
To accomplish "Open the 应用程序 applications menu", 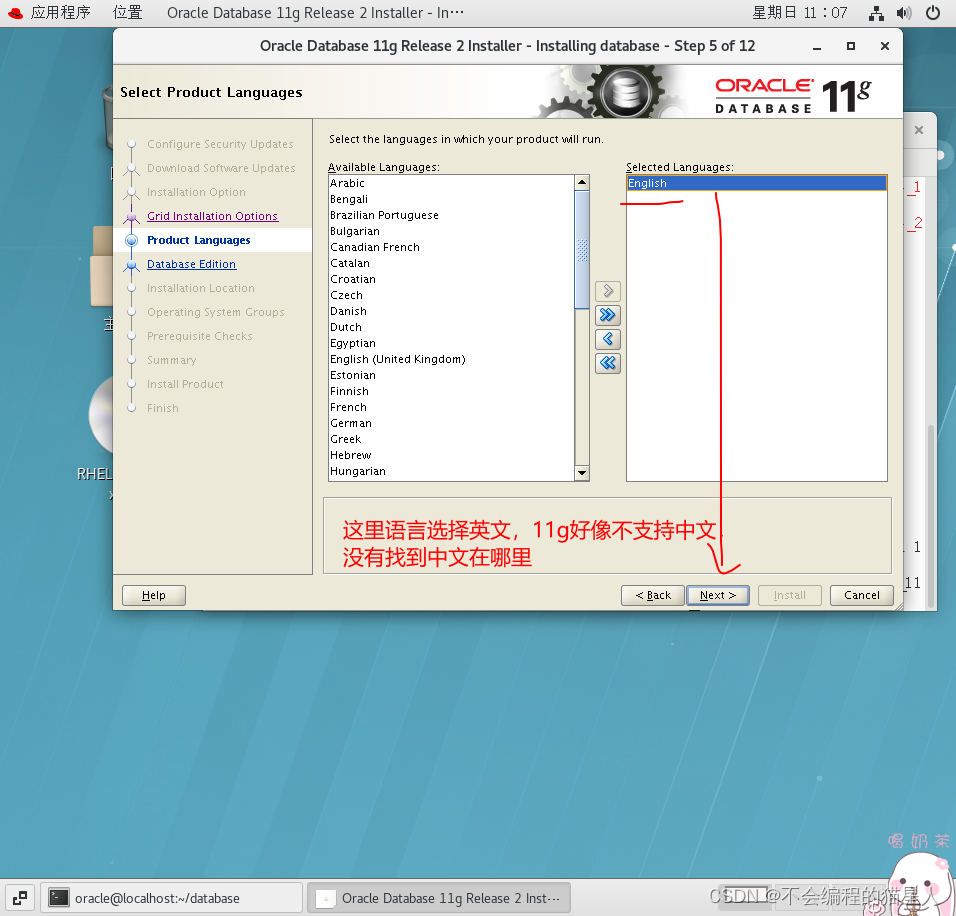I will 60,13.
